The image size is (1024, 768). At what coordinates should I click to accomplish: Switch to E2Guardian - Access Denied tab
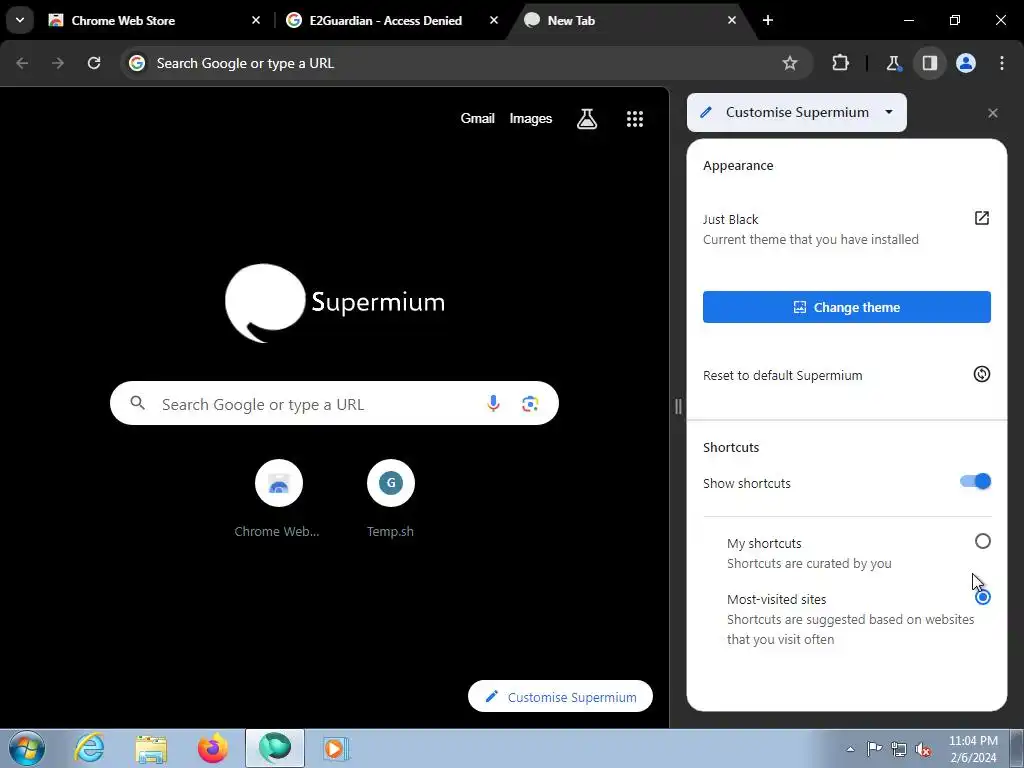coord(393,20)
